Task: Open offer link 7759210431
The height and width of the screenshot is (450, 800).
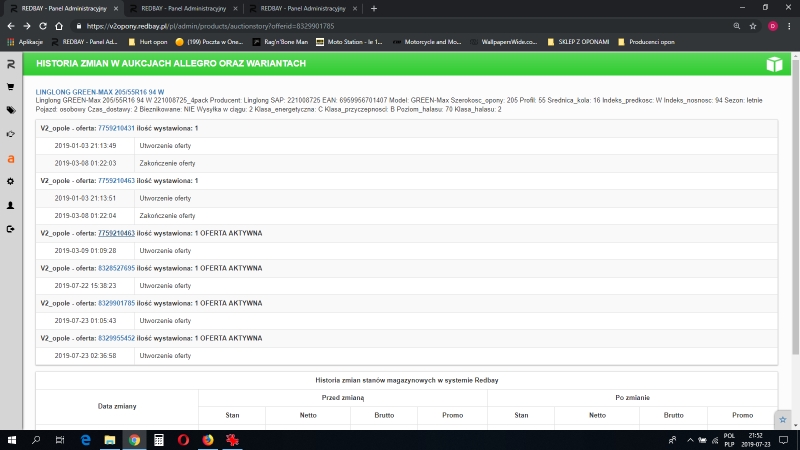Action: [x=116, y=128]
